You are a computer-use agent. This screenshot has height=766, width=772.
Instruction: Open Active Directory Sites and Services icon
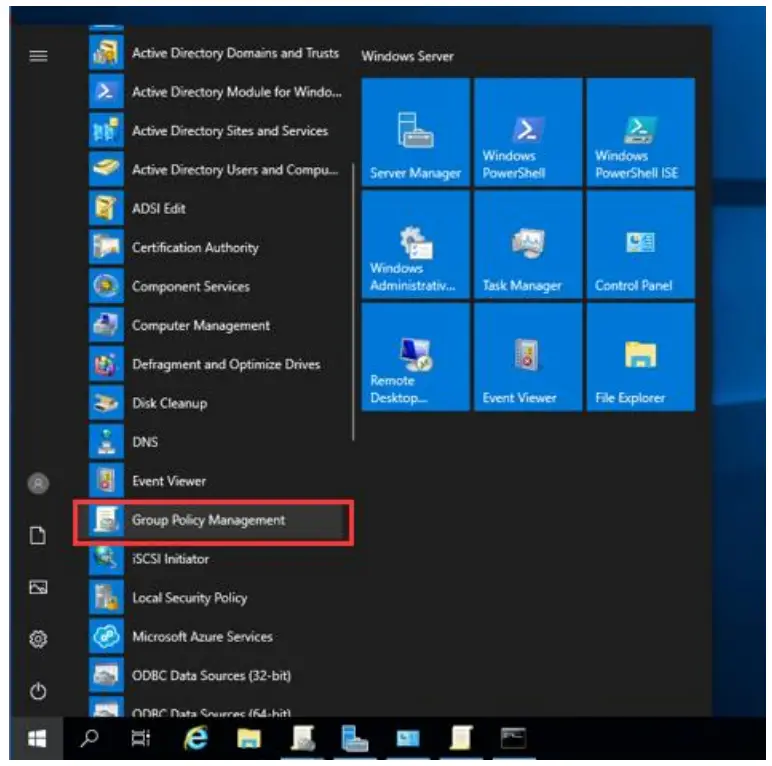coord(106,130)
